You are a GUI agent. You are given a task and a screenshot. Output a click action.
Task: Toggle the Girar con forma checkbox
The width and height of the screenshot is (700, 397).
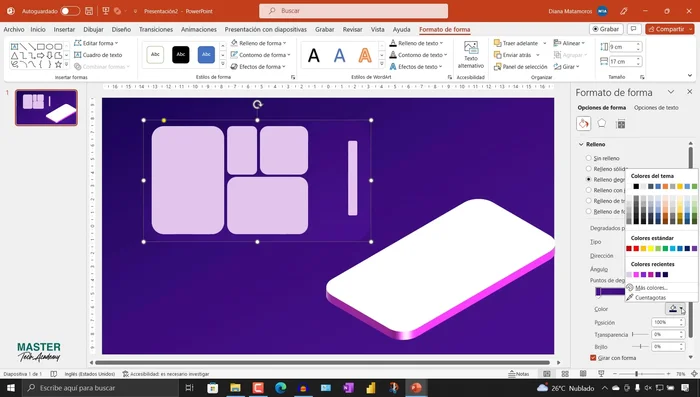(593, 358)
